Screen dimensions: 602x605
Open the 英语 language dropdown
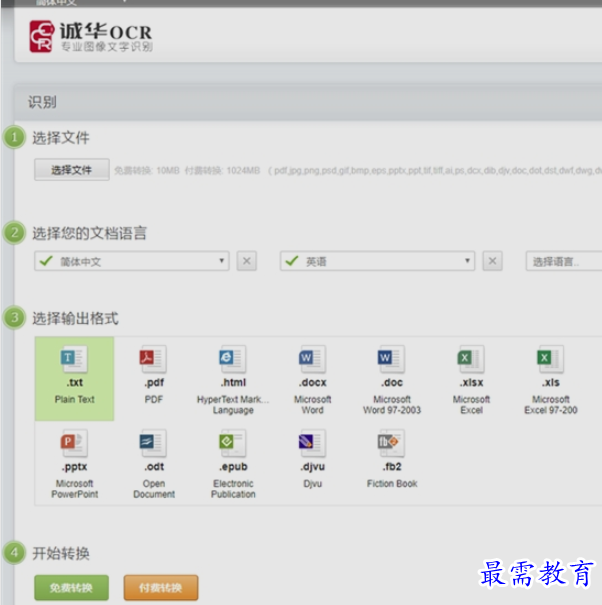[x=377, y=261]
